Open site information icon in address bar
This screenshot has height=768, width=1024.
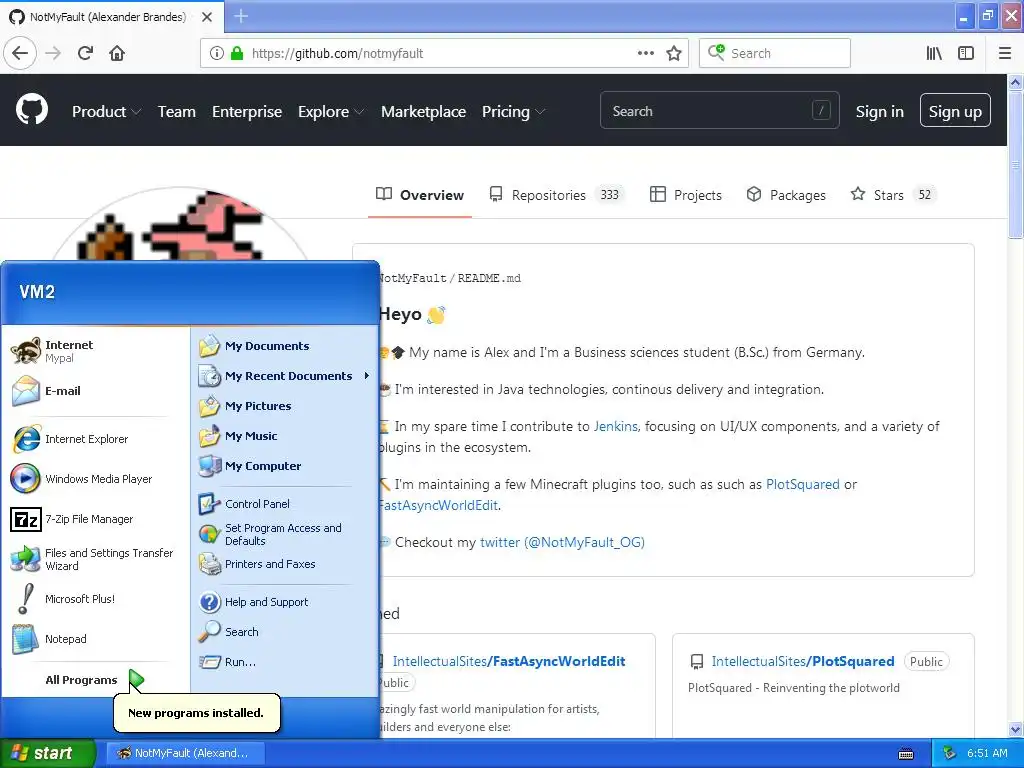[x=217, y=53]
